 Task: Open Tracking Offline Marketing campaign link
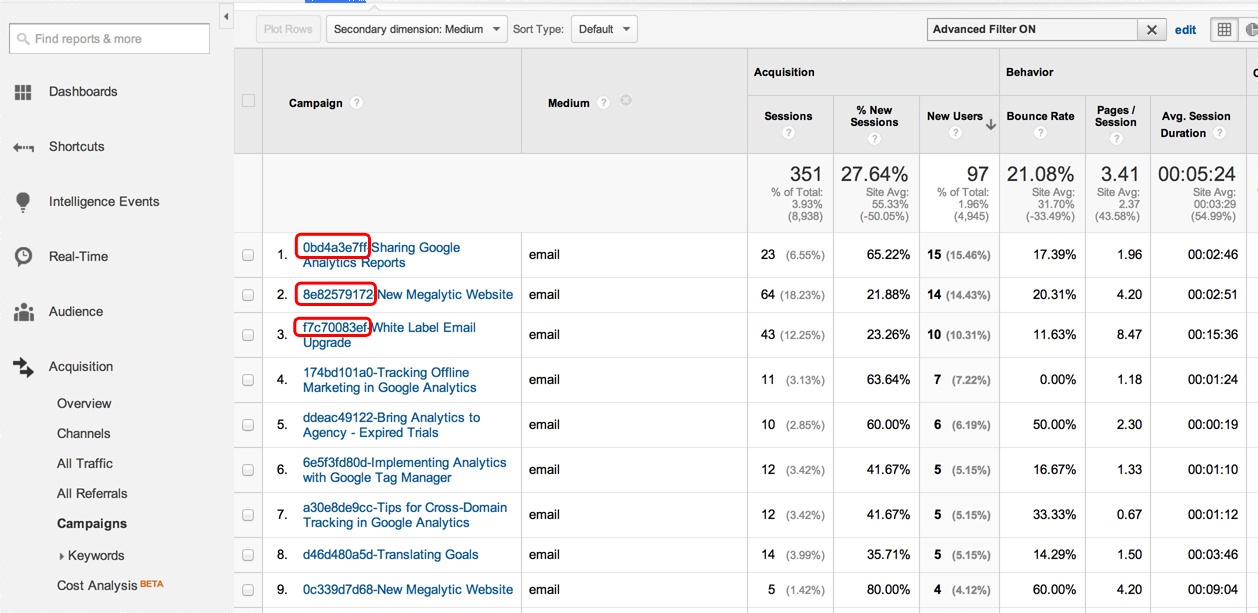(x=390, y=380)
